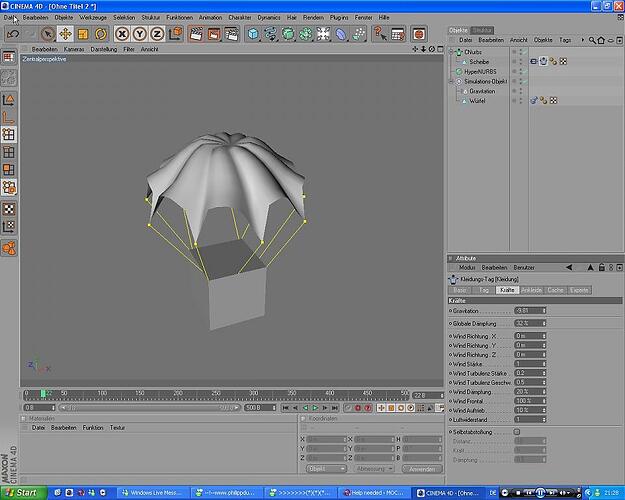Open particle objects icon
This screenshot has height=500, width=625.
coord(358,34)
